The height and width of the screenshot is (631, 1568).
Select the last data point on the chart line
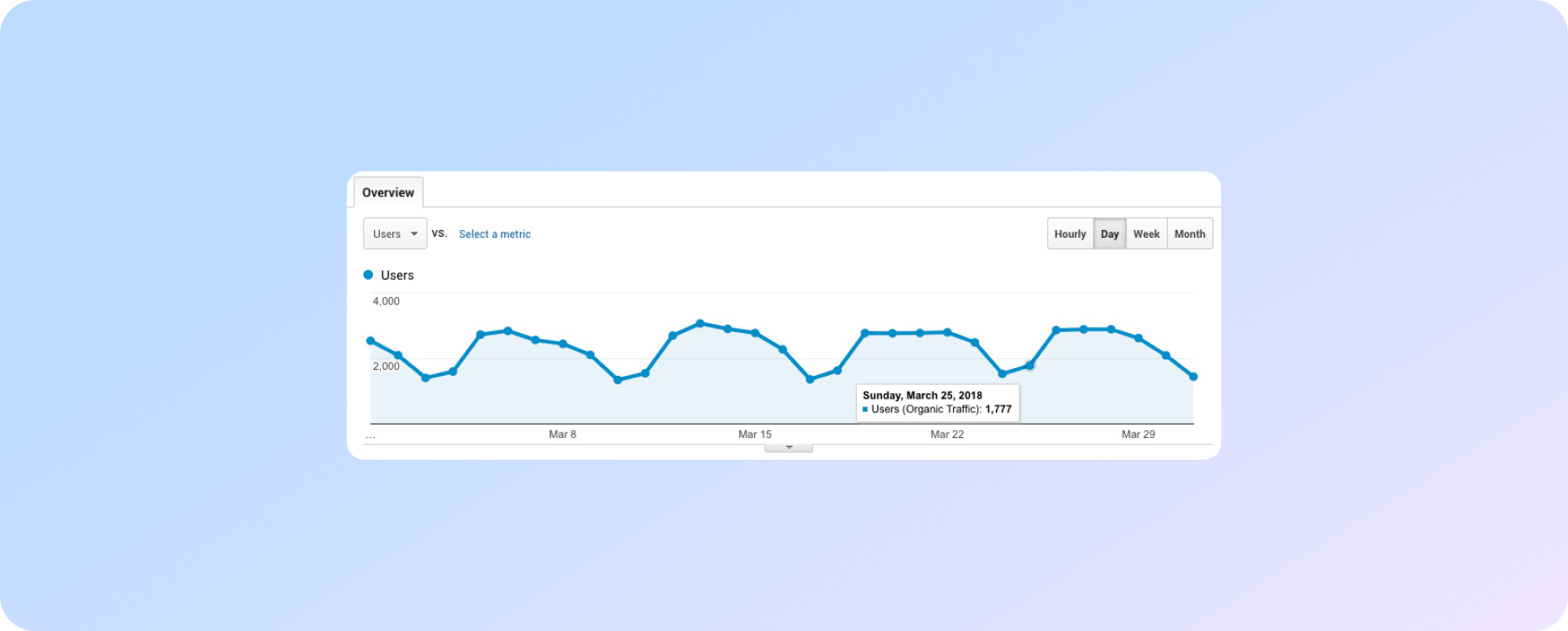1193,377
